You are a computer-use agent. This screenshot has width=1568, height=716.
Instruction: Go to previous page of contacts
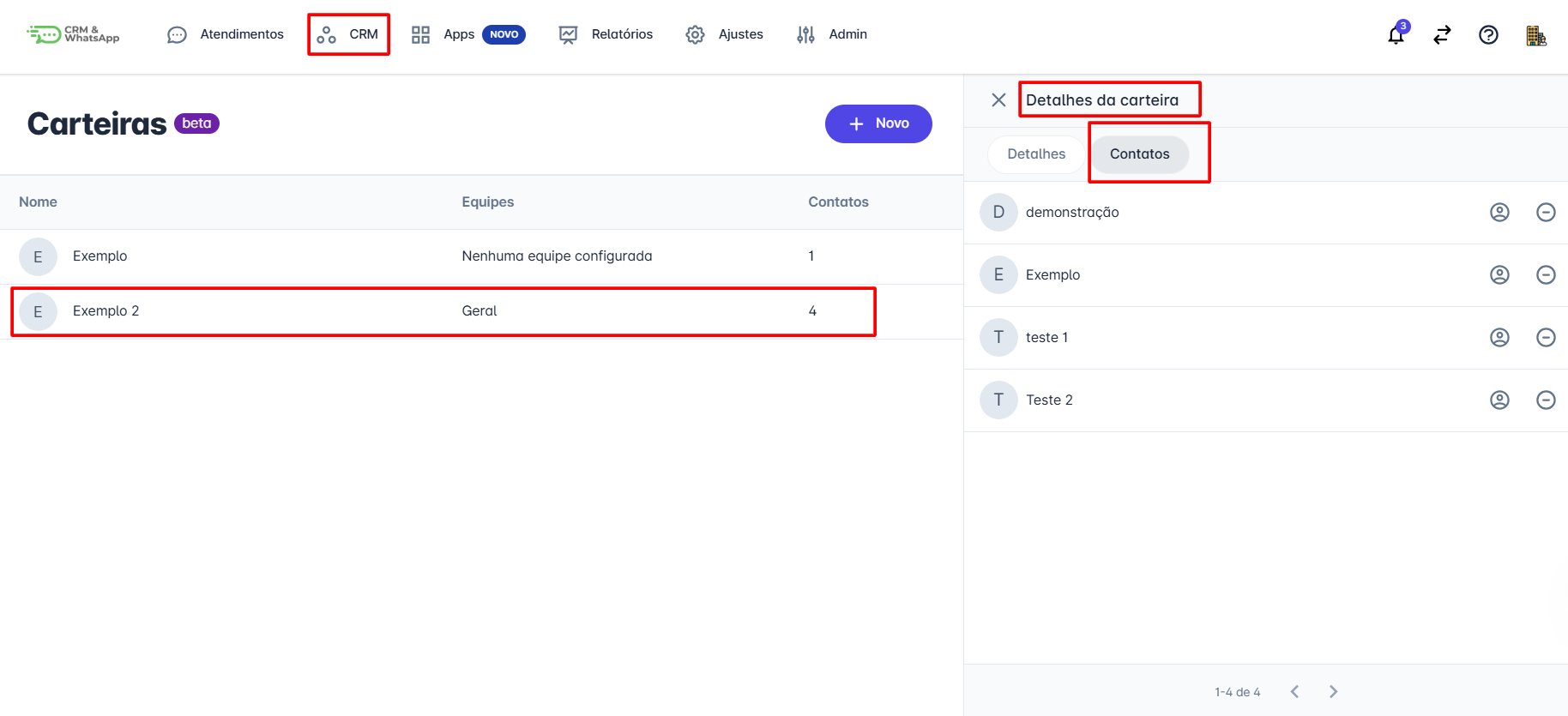1294,692
